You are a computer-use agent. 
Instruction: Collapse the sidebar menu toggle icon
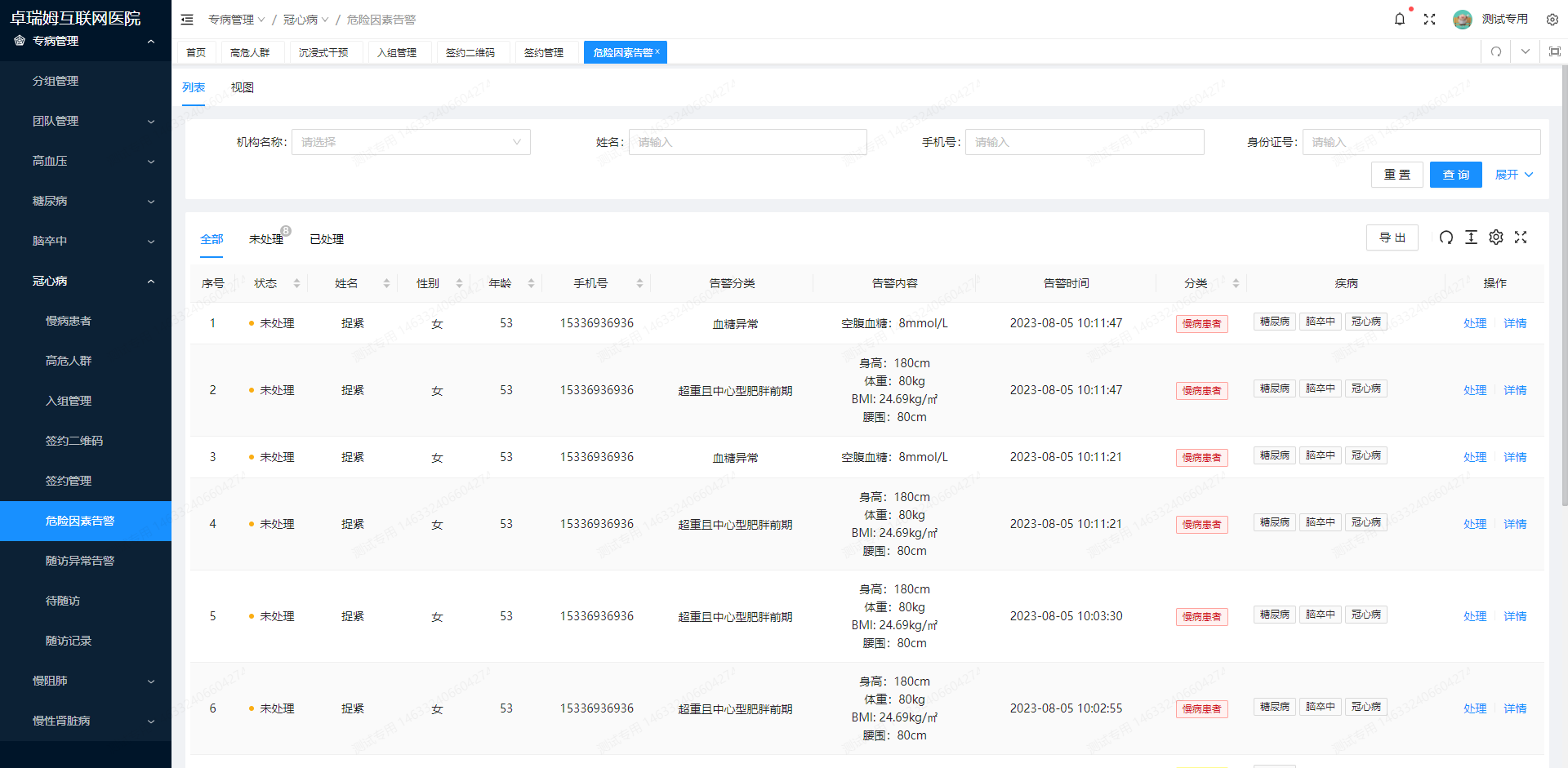[187, 20]
